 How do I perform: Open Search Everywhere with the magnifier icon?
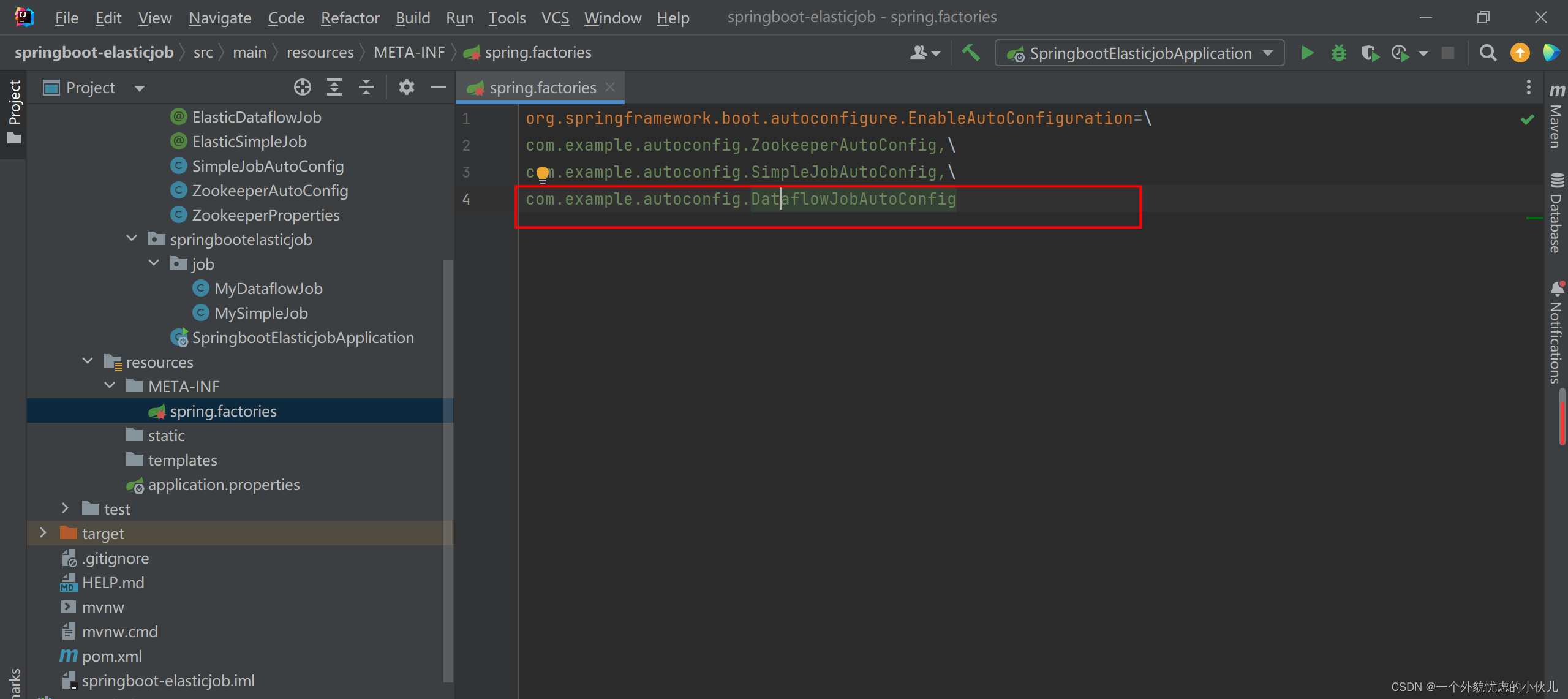pos(1488,53)
